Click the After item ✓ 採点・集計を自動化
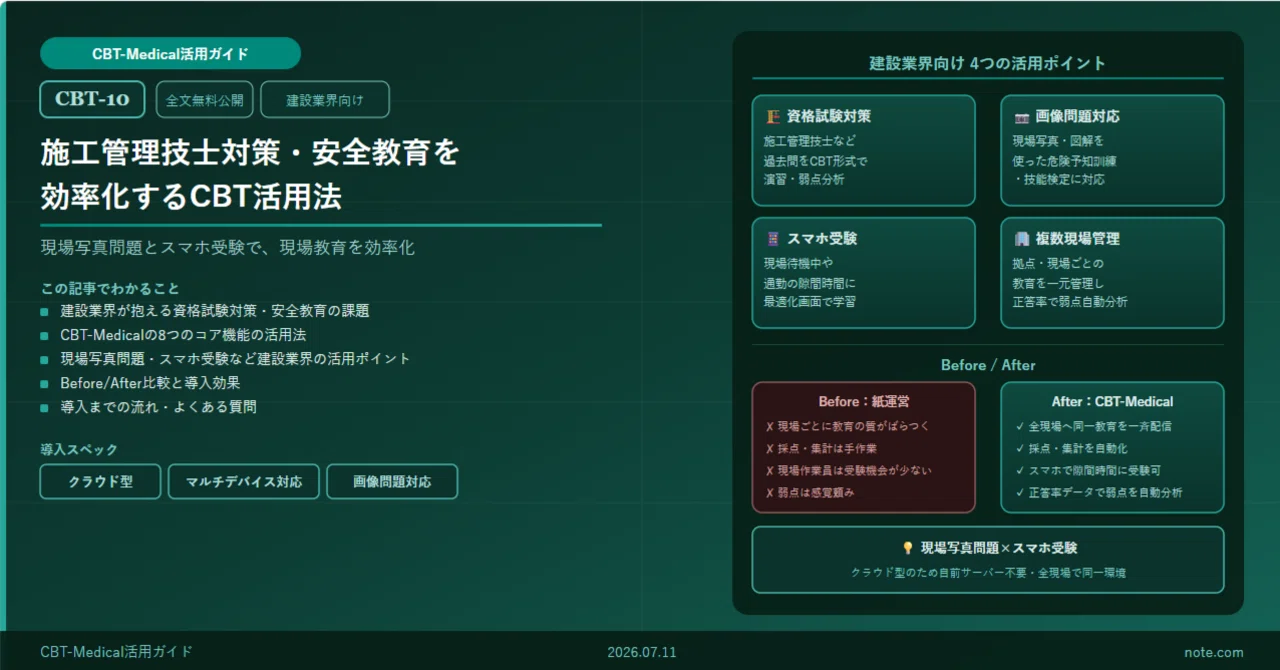 1070,448
